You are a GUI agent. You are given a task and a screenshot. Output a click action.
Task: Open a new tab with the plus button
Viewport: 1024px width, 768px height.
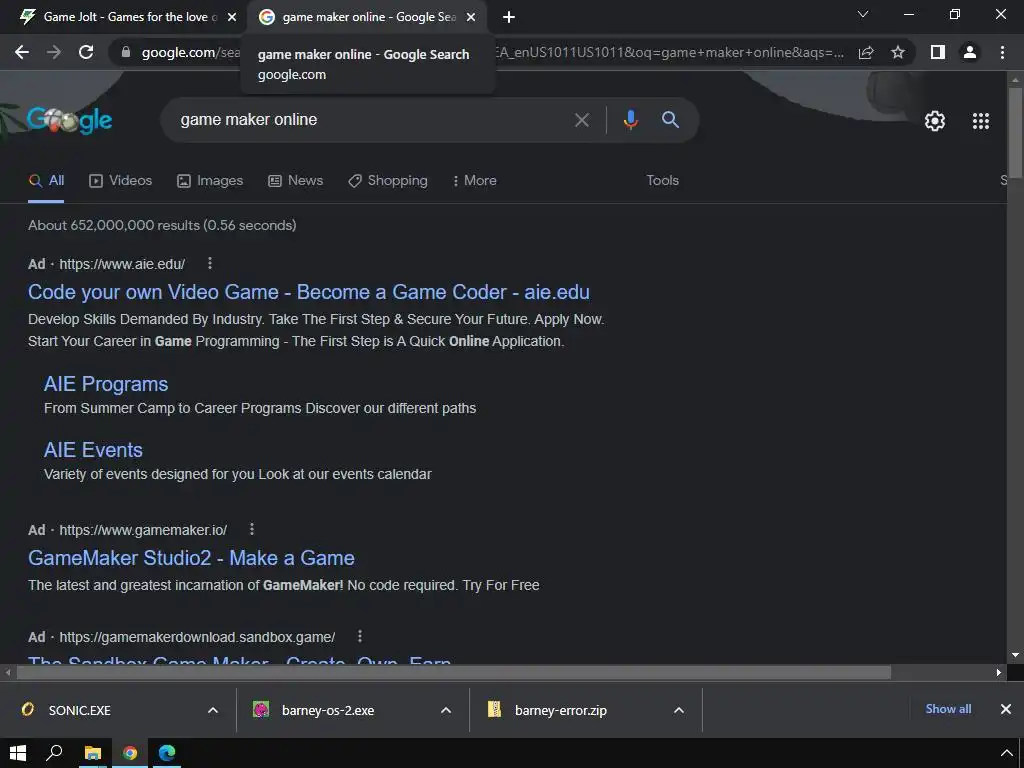[x=509, y=17]
